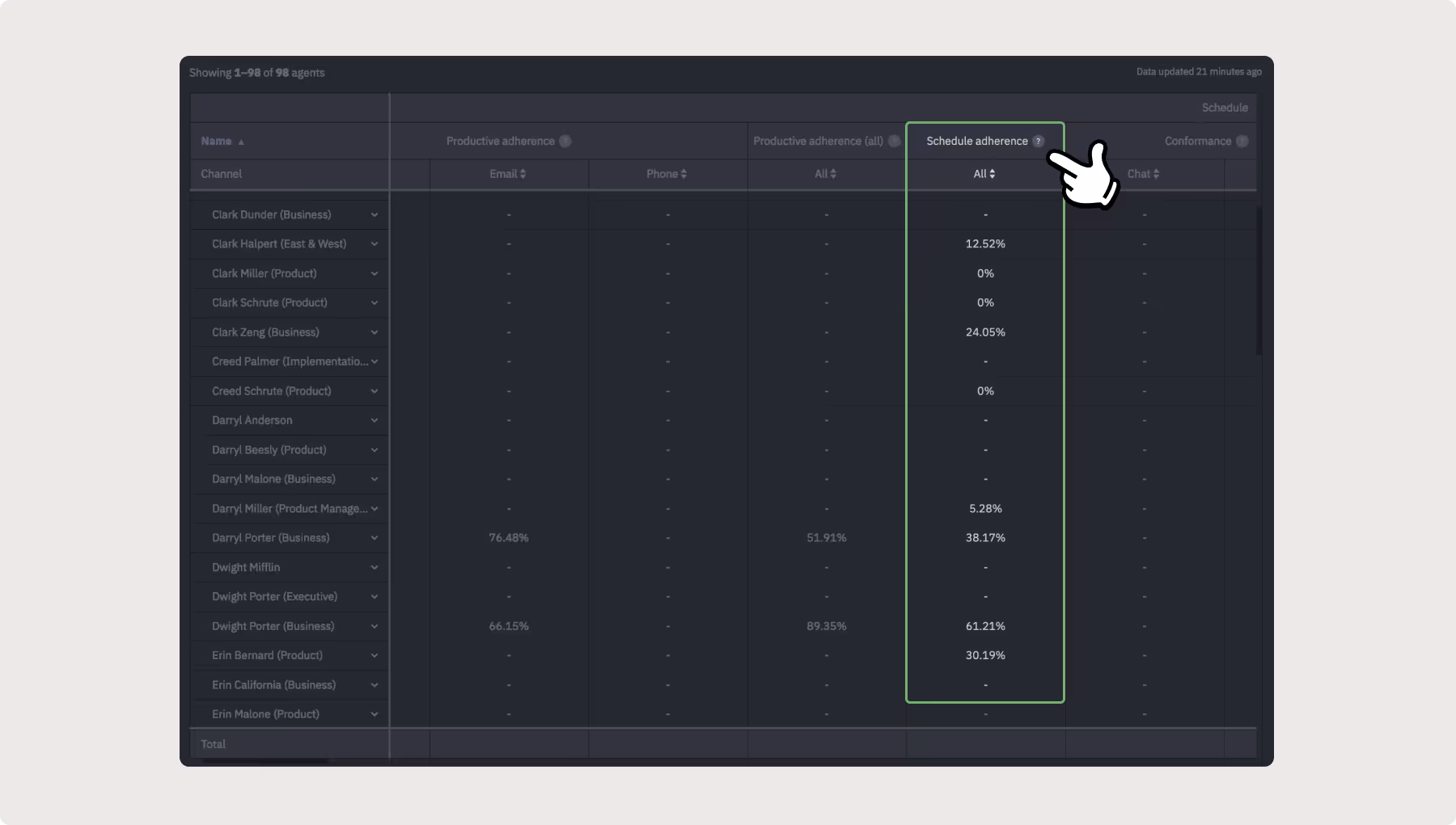Click the Channel sub-header label

[222, 174]
